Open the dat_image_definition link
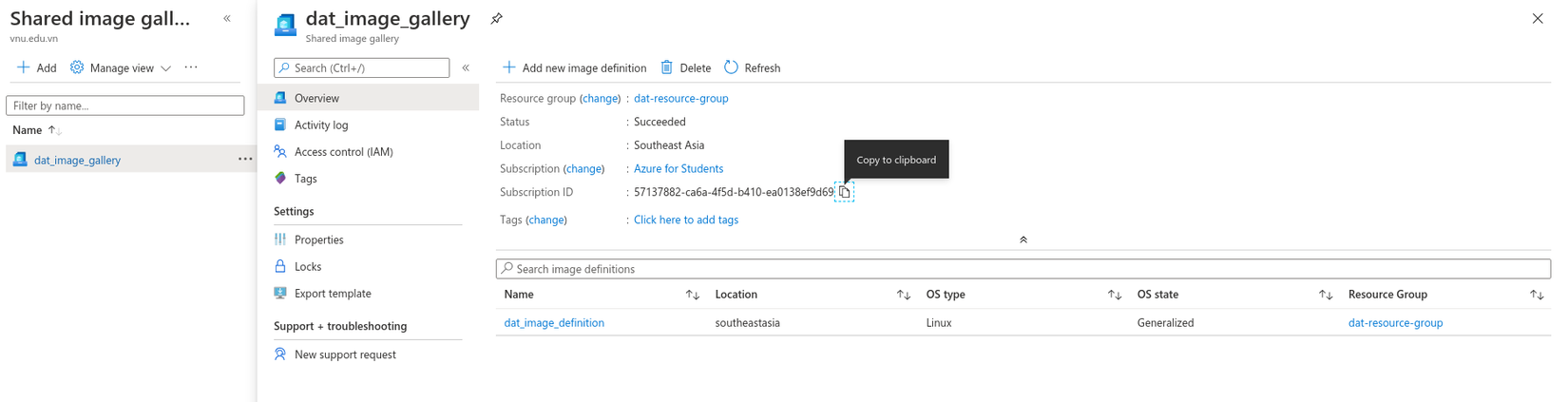Viewport: 1568px width, 402px height. point(554,323)
